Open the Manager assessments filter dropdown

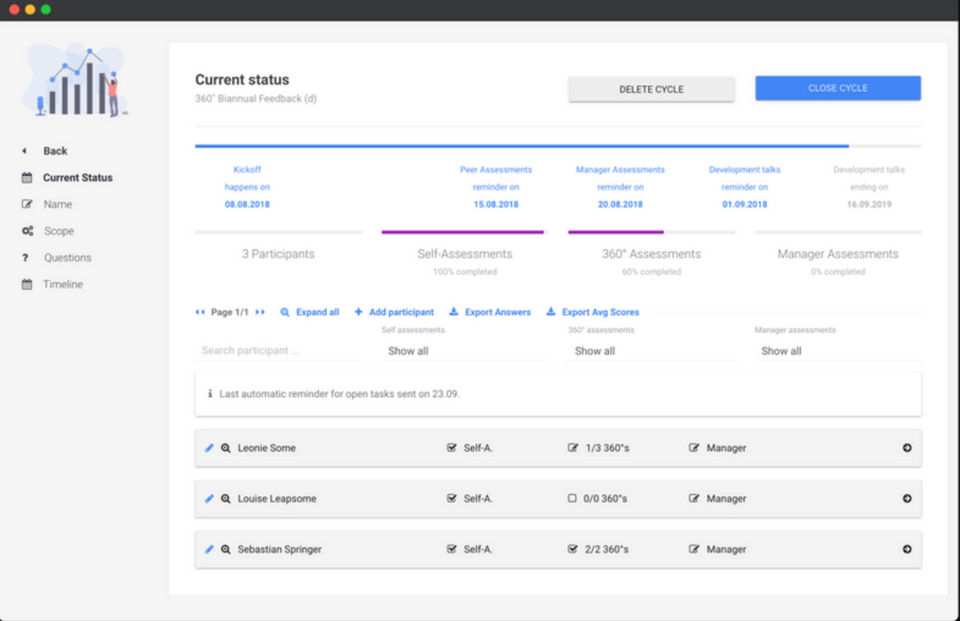838,351
